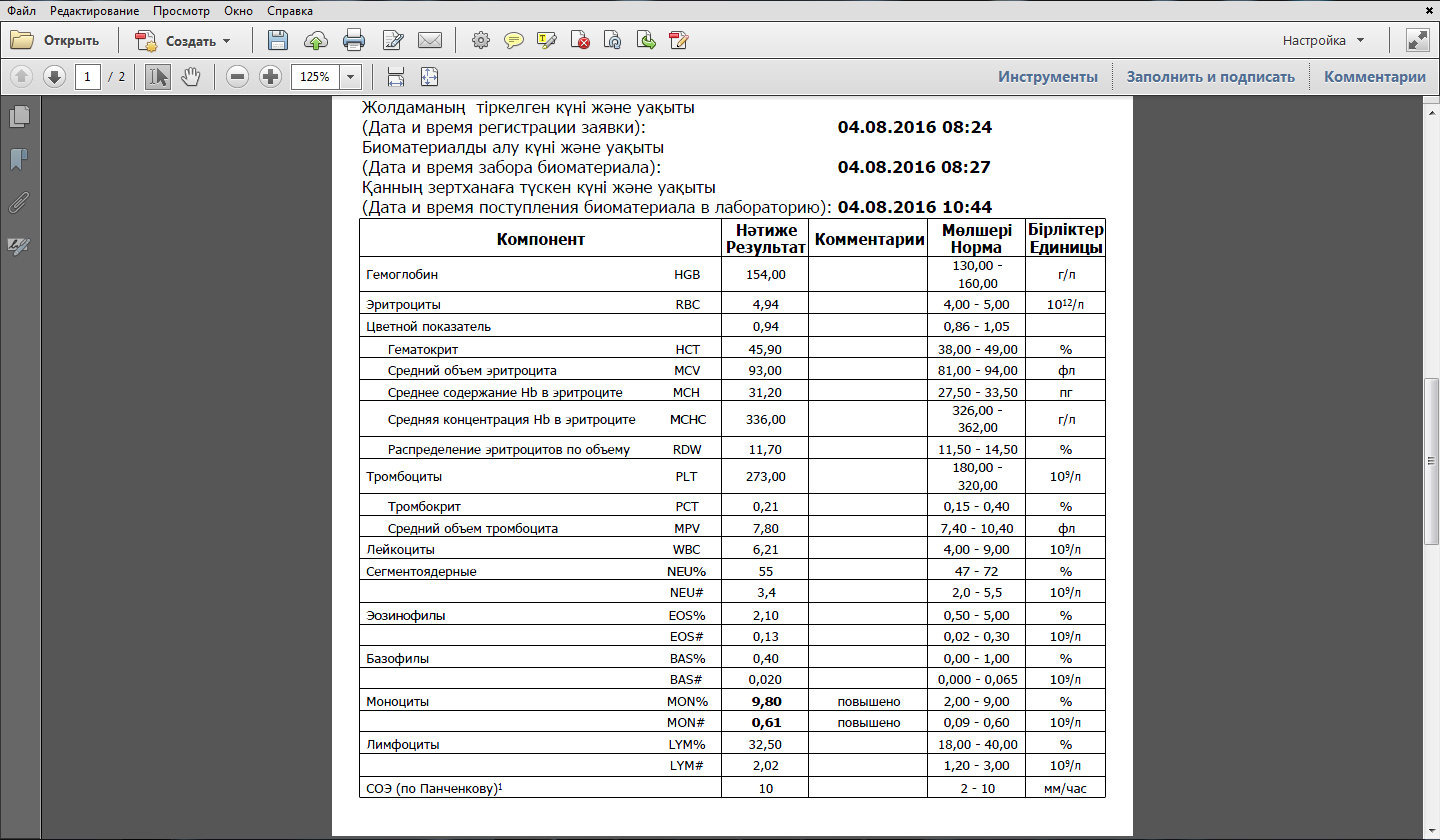Select the highlight text tool
The width and height of the screenshot is (1440, 840).
click(x=546, y=41)
